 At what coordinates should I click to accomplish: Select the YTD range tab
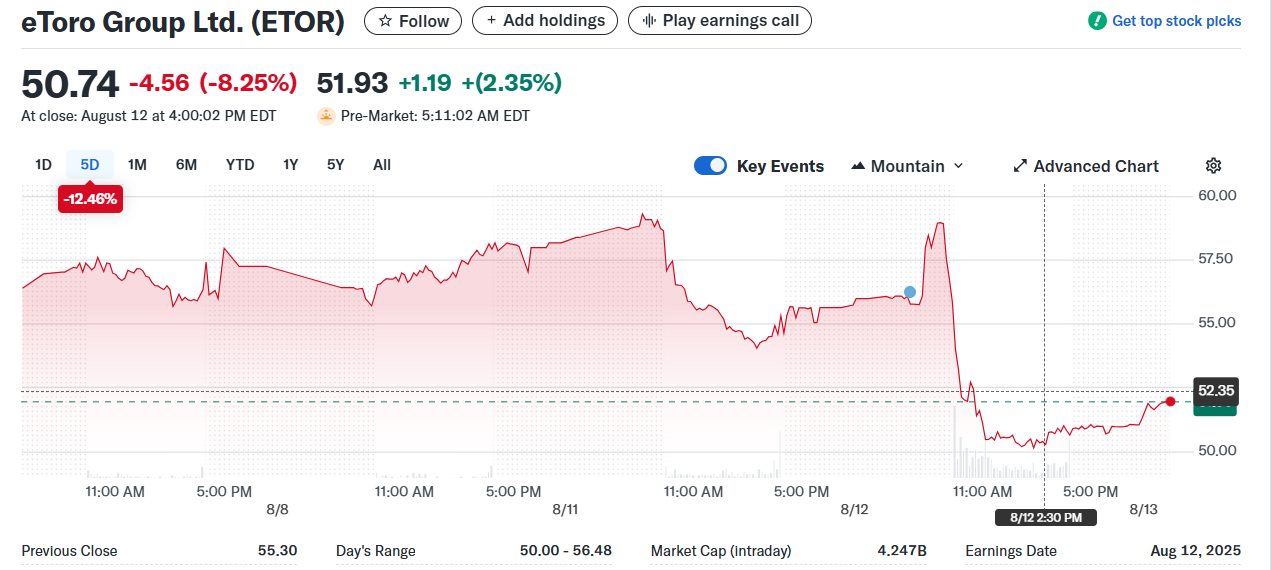coord(240,165)
